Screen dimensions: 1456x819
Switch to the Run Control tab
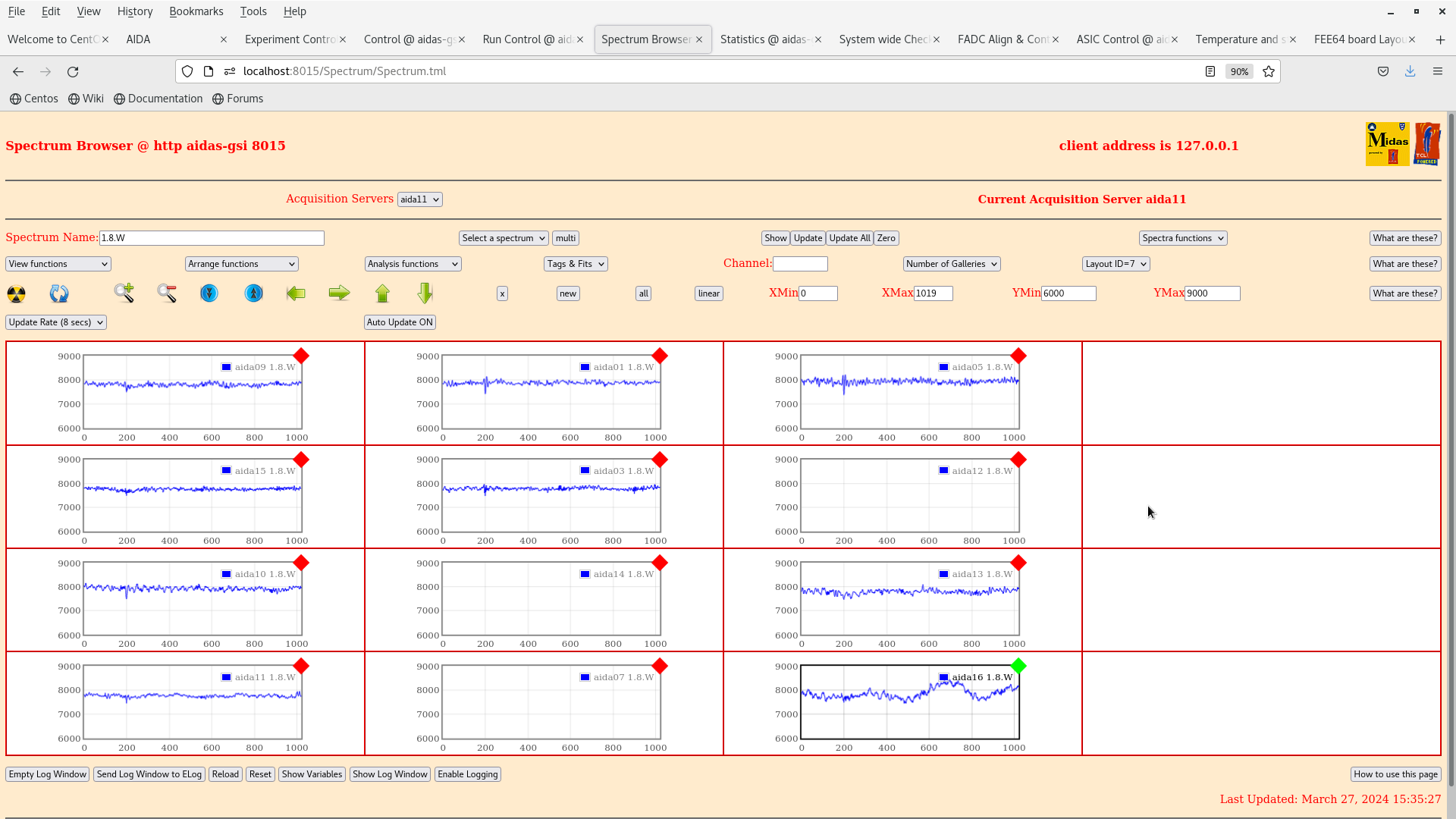click(527, 39)
